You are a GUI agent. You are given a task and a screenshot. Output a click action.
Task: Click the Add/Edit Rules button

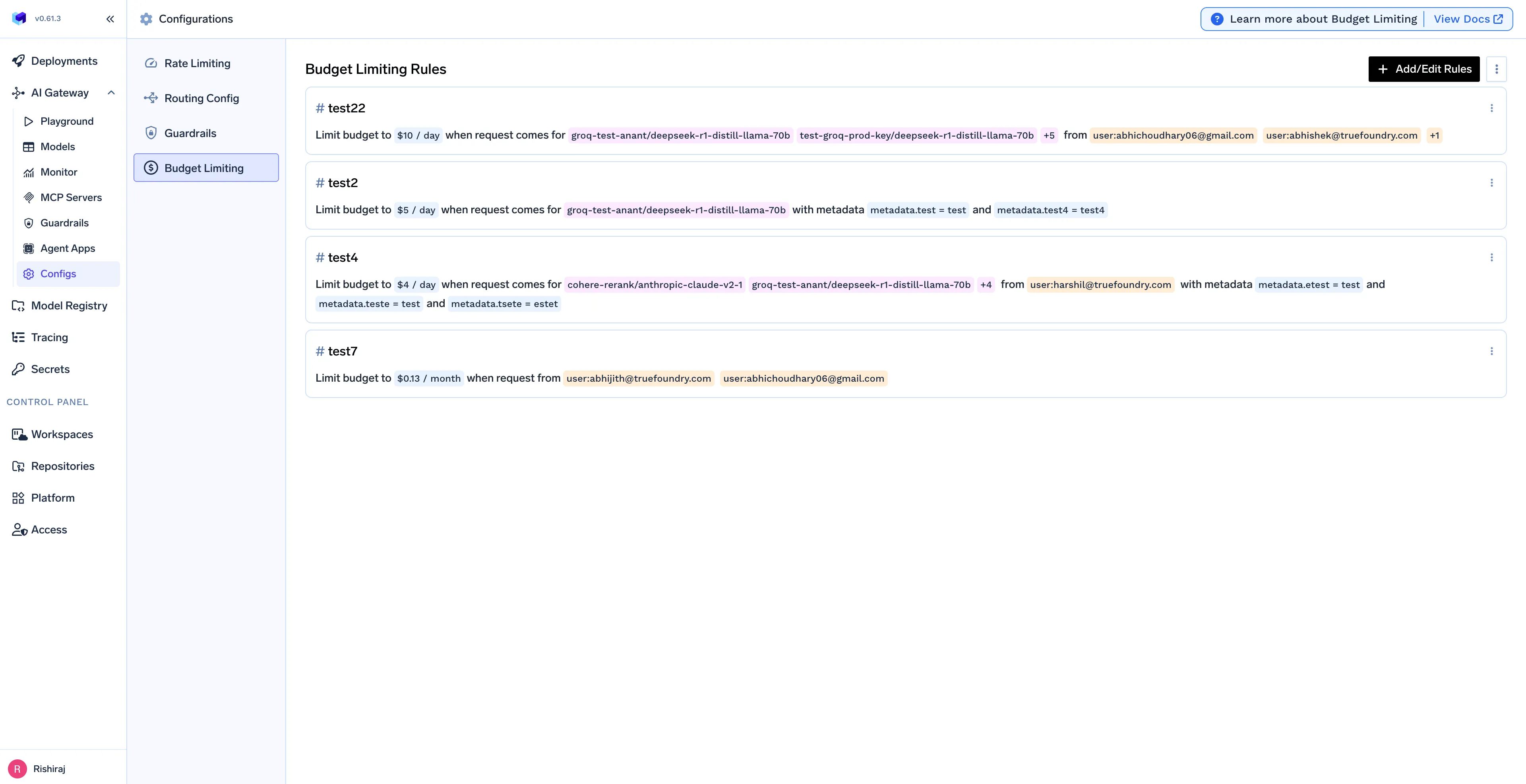coord(1423,69)
